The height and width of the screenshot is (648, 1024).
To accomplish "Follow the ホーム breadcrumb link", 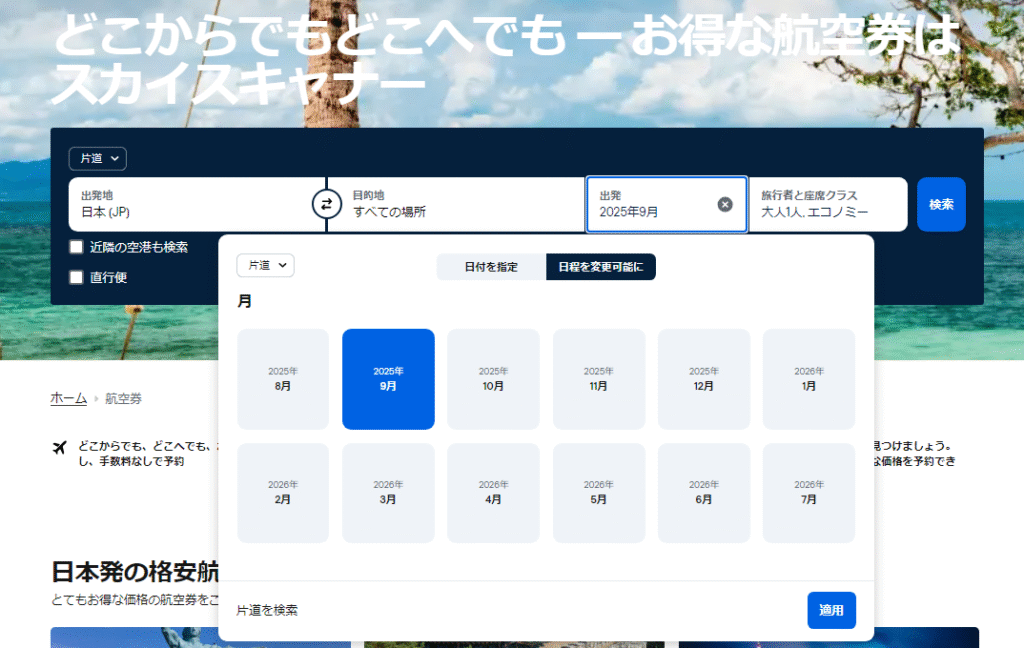I will 69,398.
